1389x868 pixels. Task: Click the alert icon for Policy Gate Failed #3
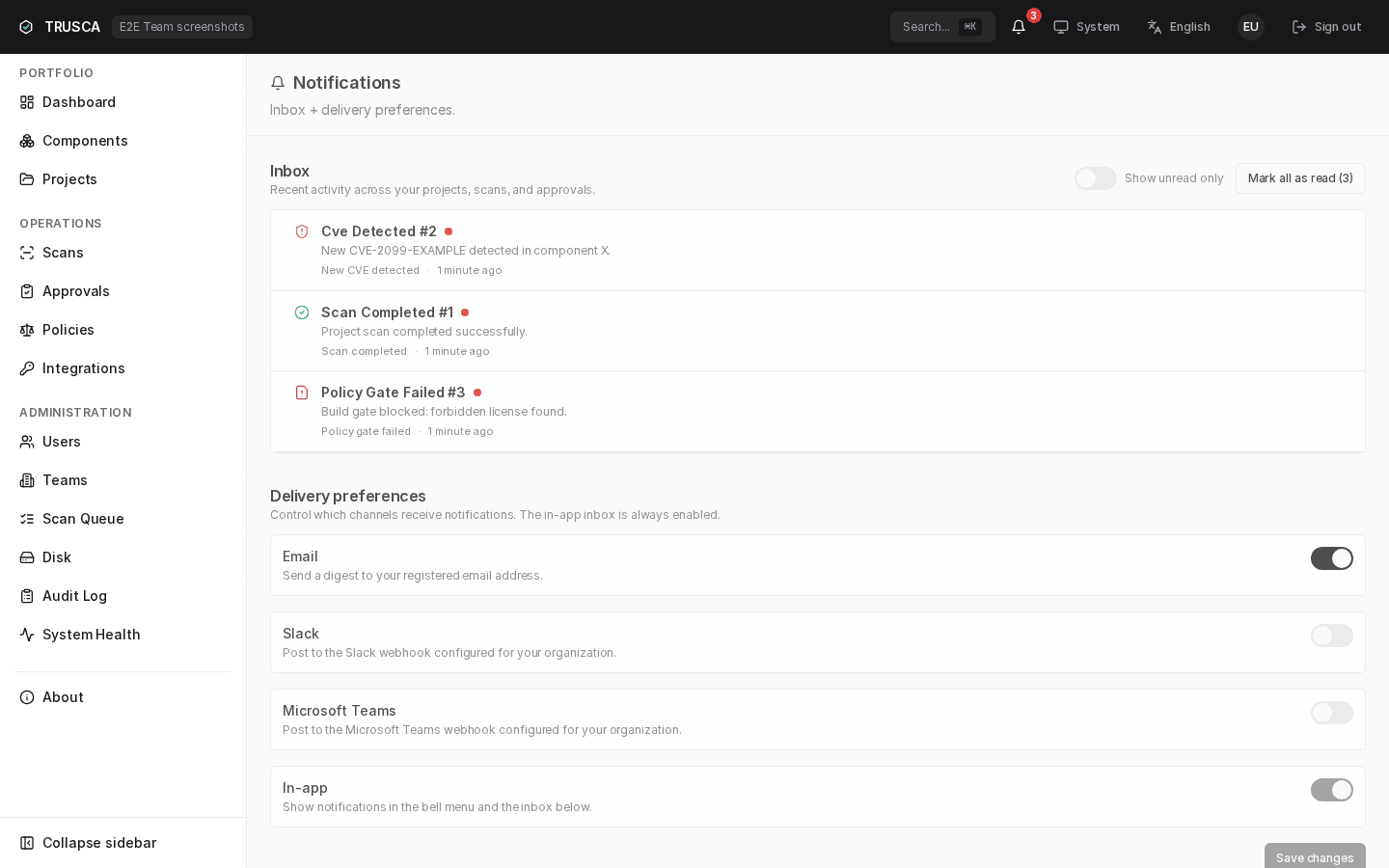302,393
